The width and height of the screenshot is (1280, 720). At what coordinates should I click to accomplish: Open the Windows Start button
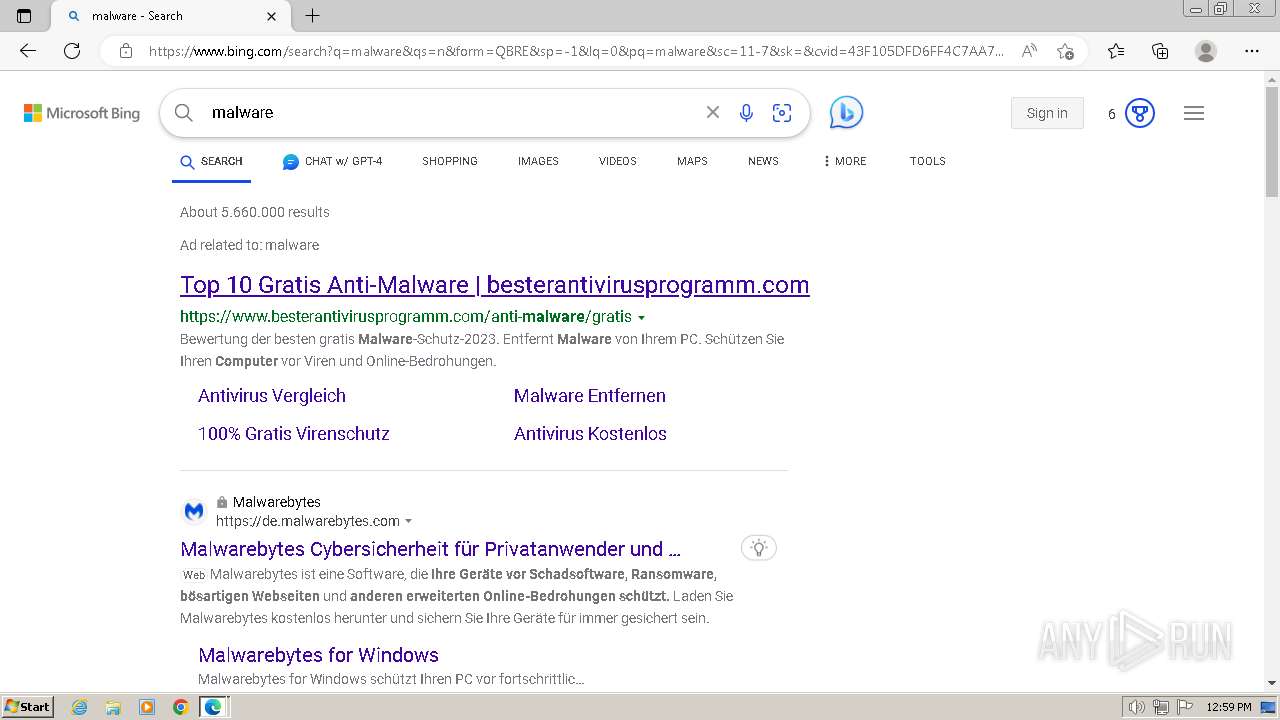[28, 707]
